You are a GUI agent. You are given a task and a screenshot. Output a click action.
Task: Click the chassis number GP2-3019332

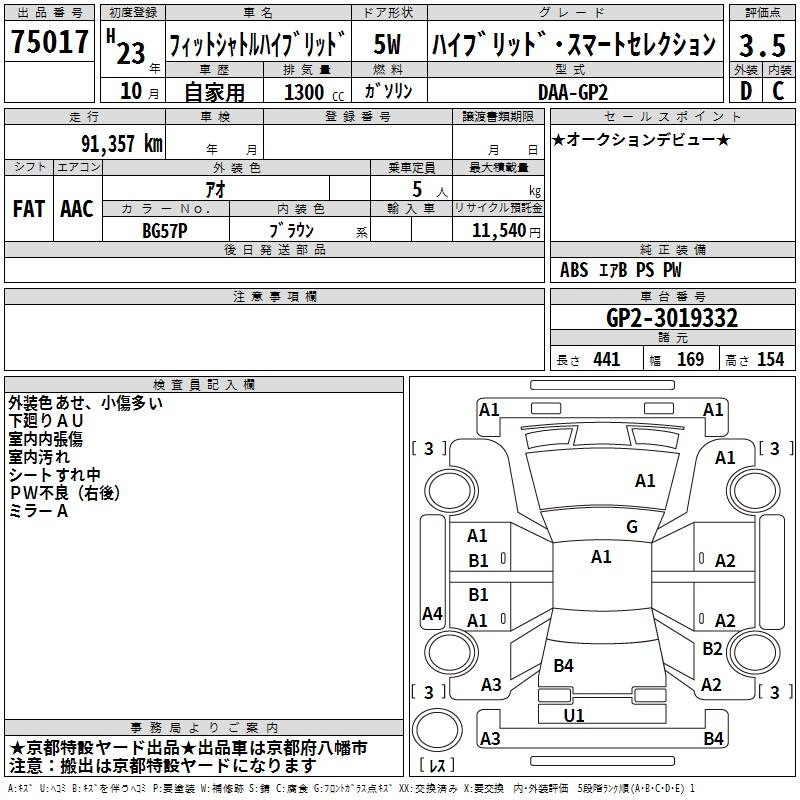(x=671, y=318)
